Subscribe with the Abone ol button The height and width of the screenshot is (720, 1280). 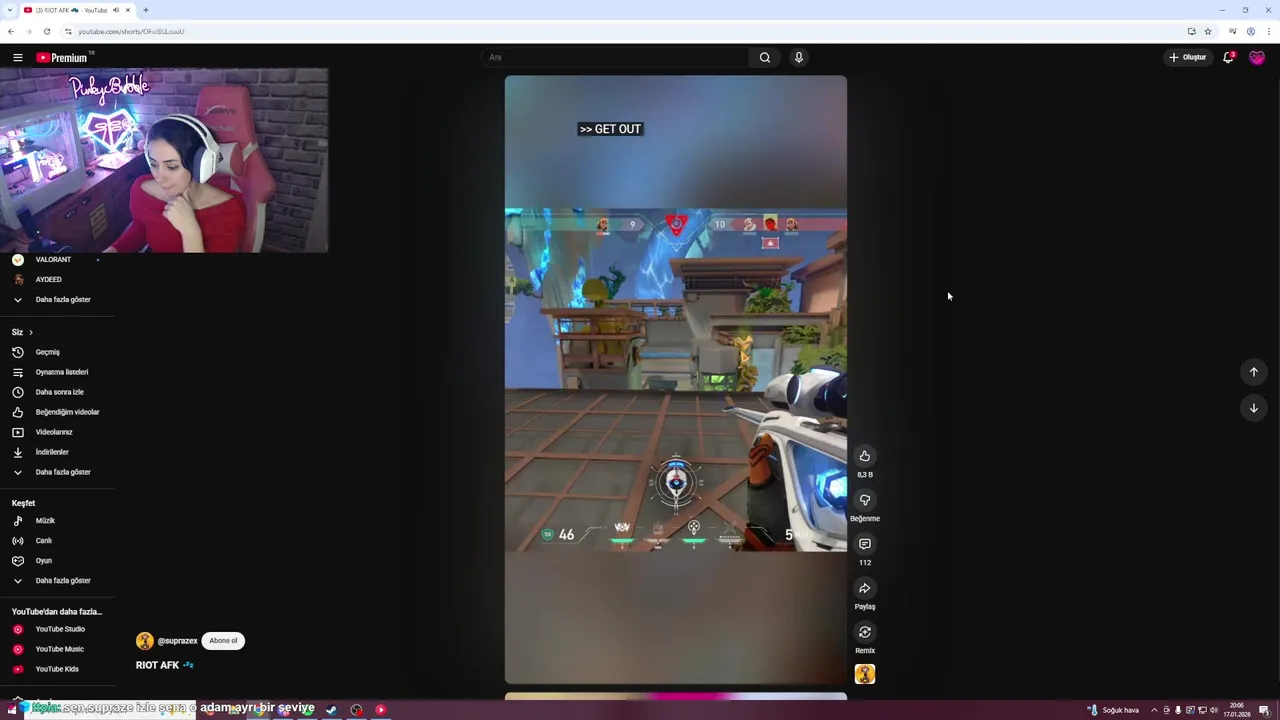coord(223,641)
